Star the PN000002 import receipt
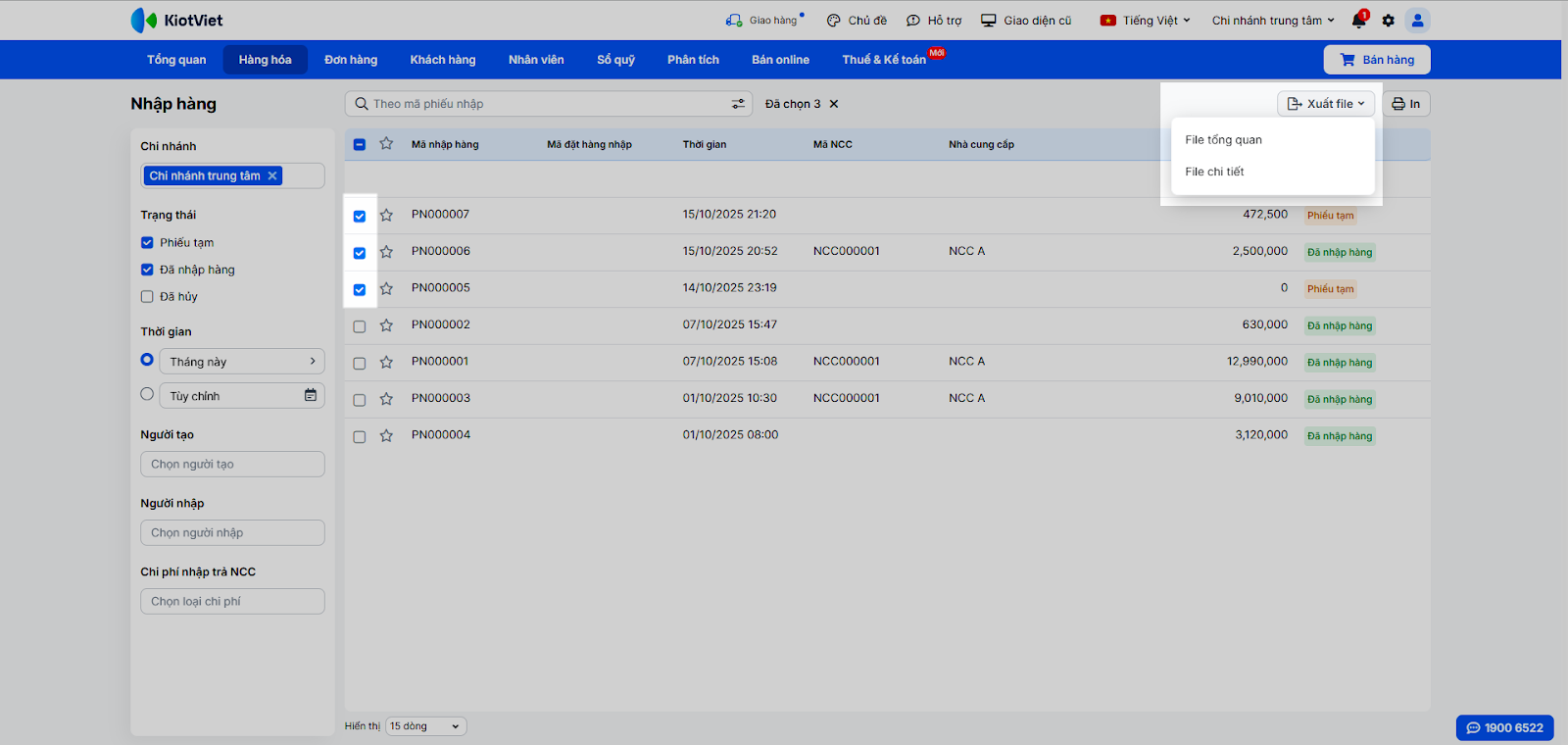 click(x=386, y=325)
